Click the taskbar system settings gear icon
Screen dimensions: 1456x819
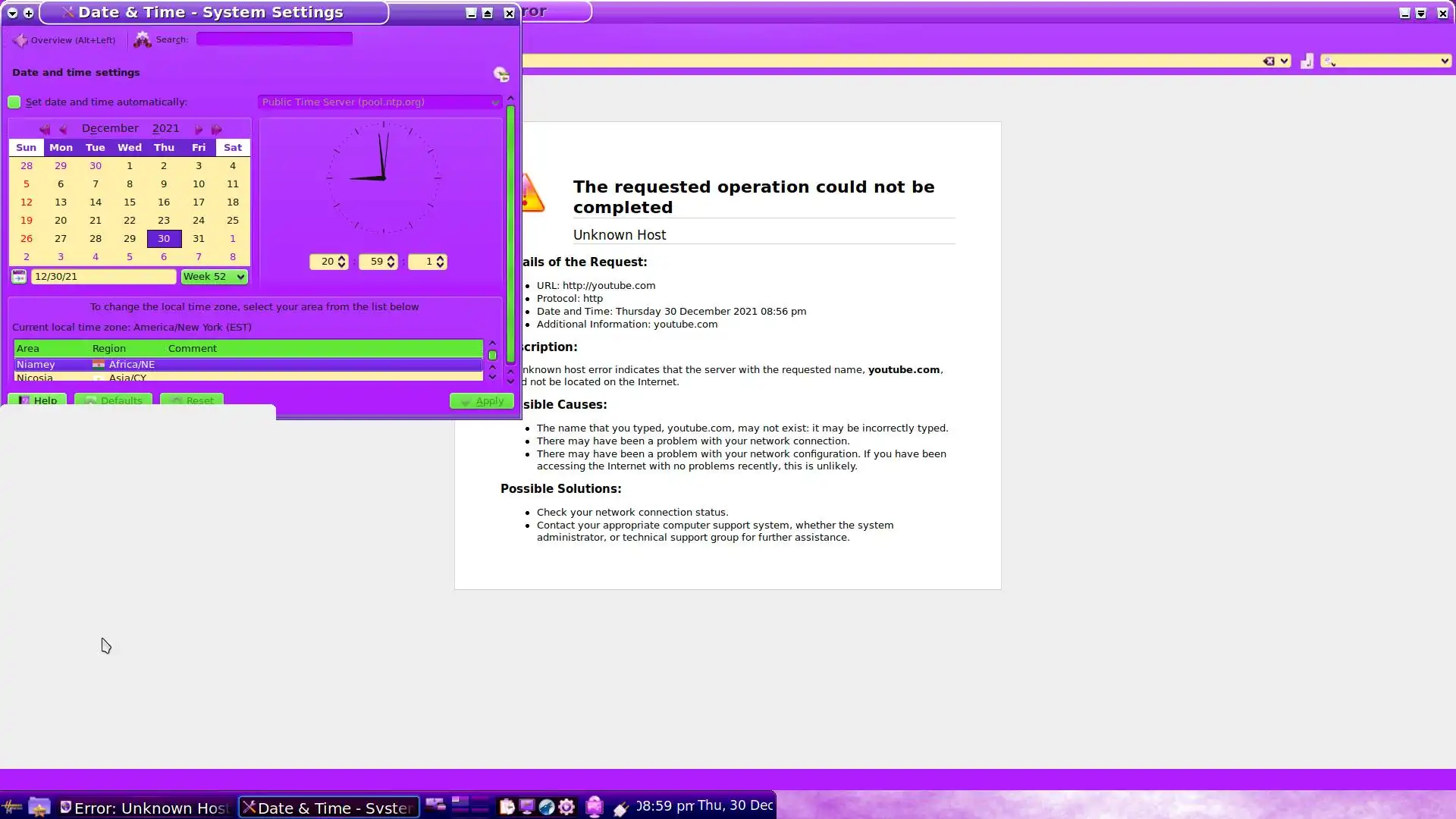[566, 807]
